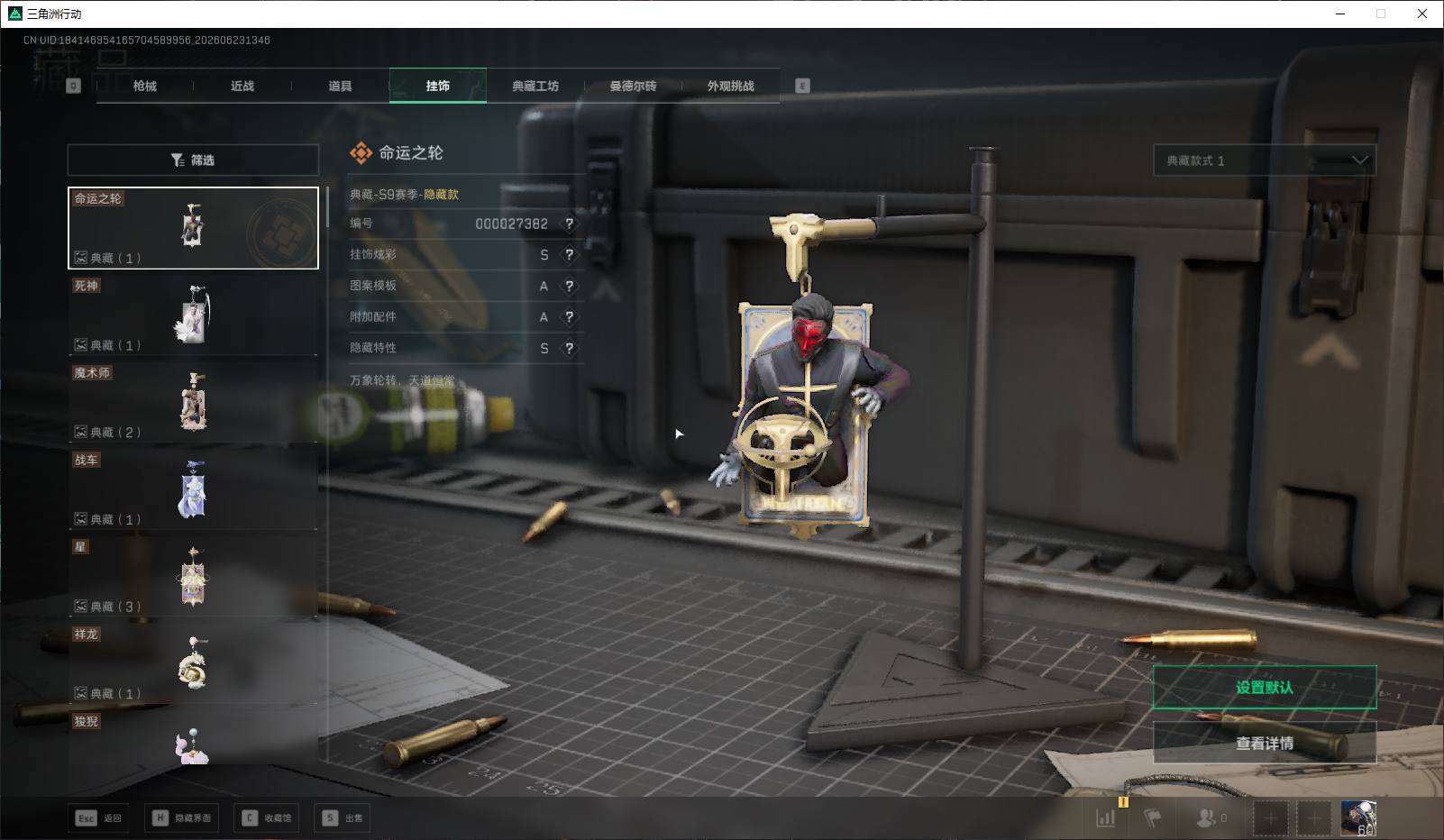This screenshot has width=1444, height=840.
Task: Select the 死神 charm thumbnail
Action: (193, 315)
